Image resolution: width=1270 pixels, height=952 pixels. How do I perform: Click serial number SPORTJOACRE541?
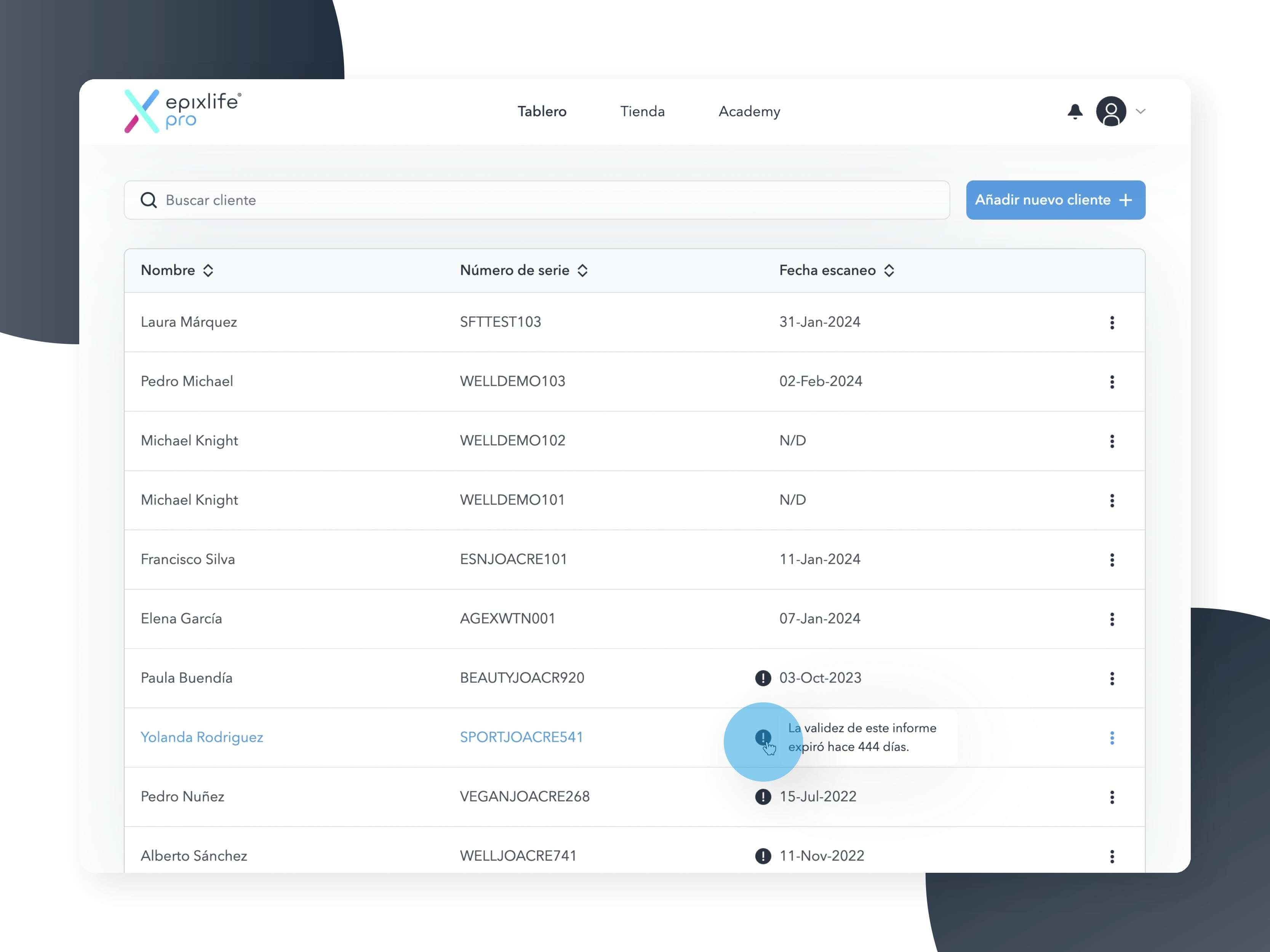point(521,737)
